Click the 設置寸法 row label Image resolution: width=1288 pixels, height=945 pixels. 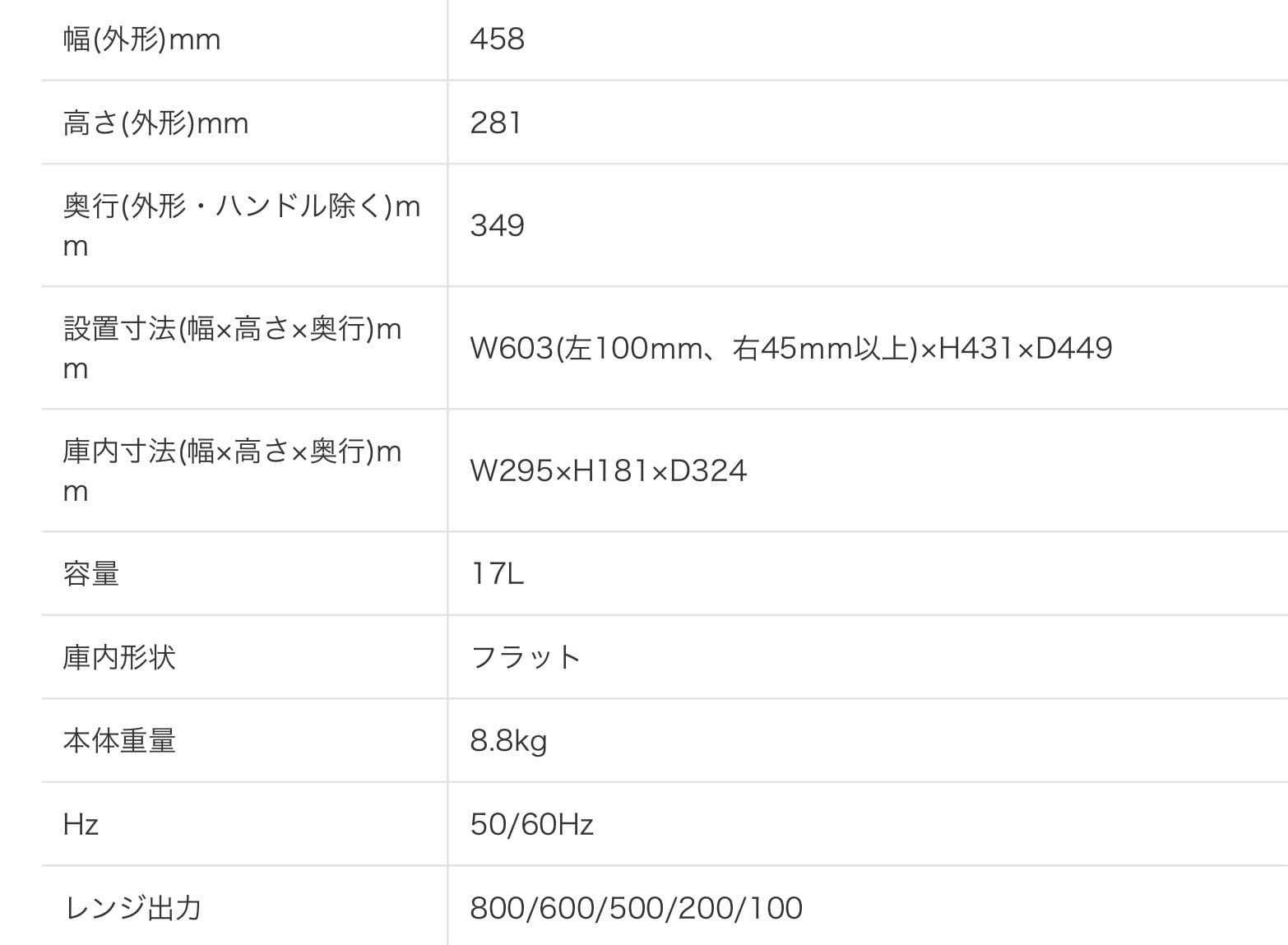(232, 348)
